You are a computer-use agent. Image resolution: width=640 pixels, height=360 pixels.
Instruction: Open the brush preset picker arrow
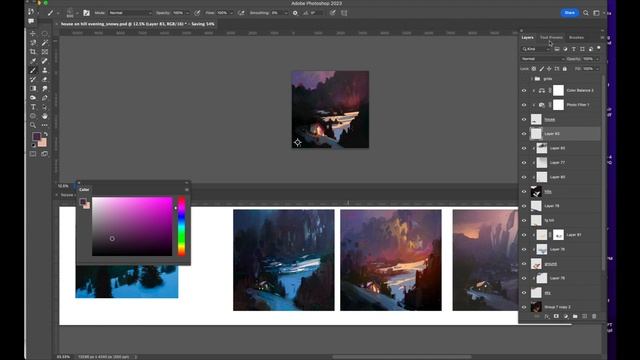pyautogui.click(x=78, y=13)
